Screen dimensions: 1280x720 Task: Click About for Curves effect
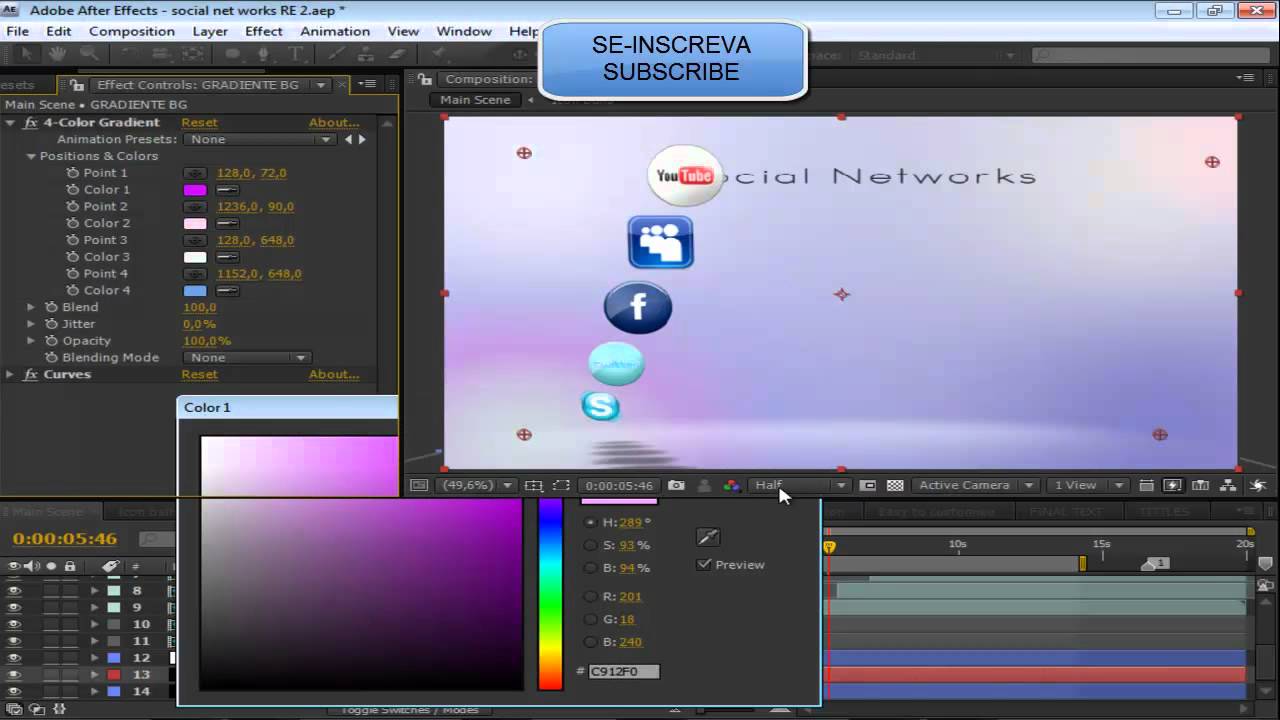(x=333, y=374)
